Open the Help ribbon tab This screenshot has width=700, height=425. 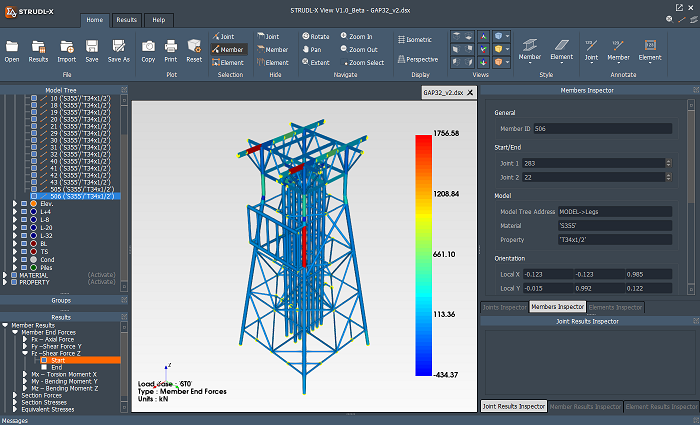pos(158,20)
